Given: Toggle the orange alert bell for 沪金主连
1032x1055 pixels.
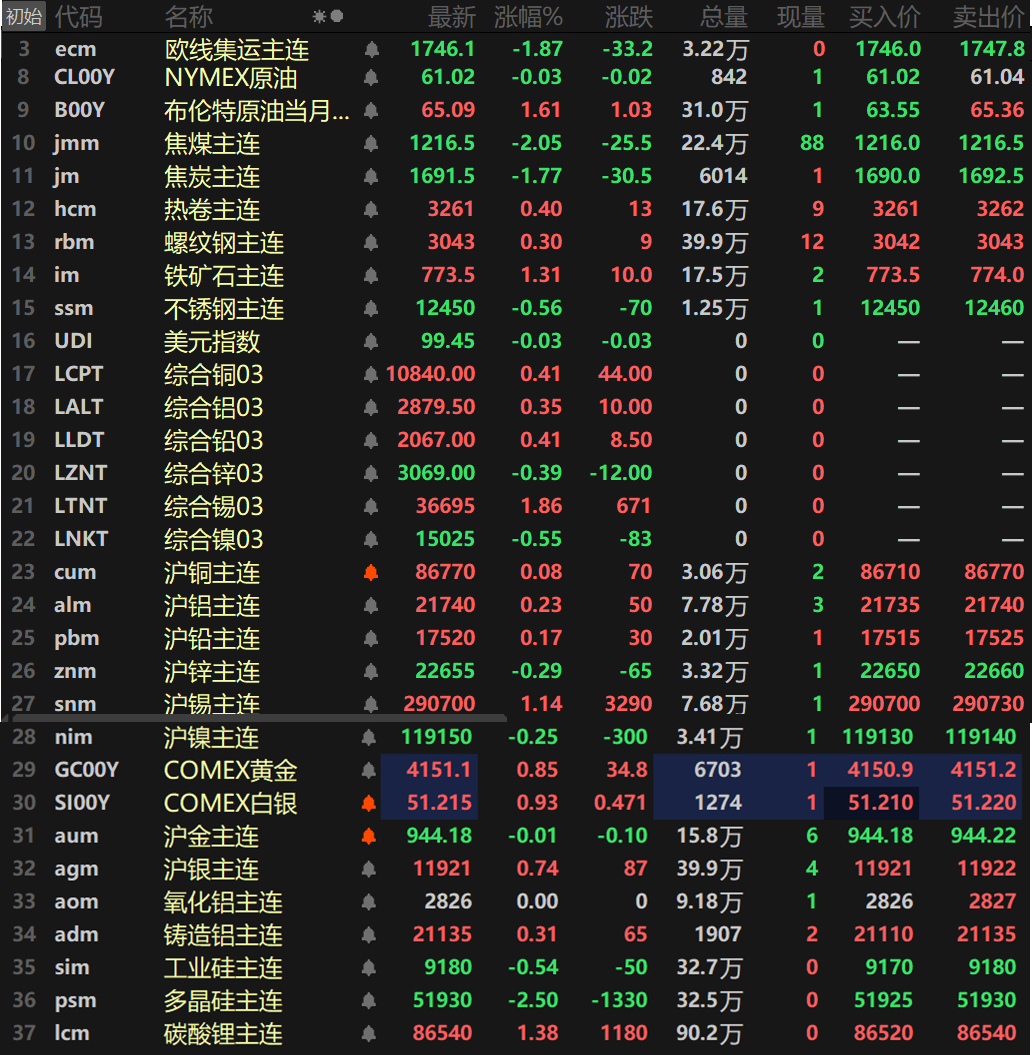Looking at the screenshot, I should tap(370, 835).
